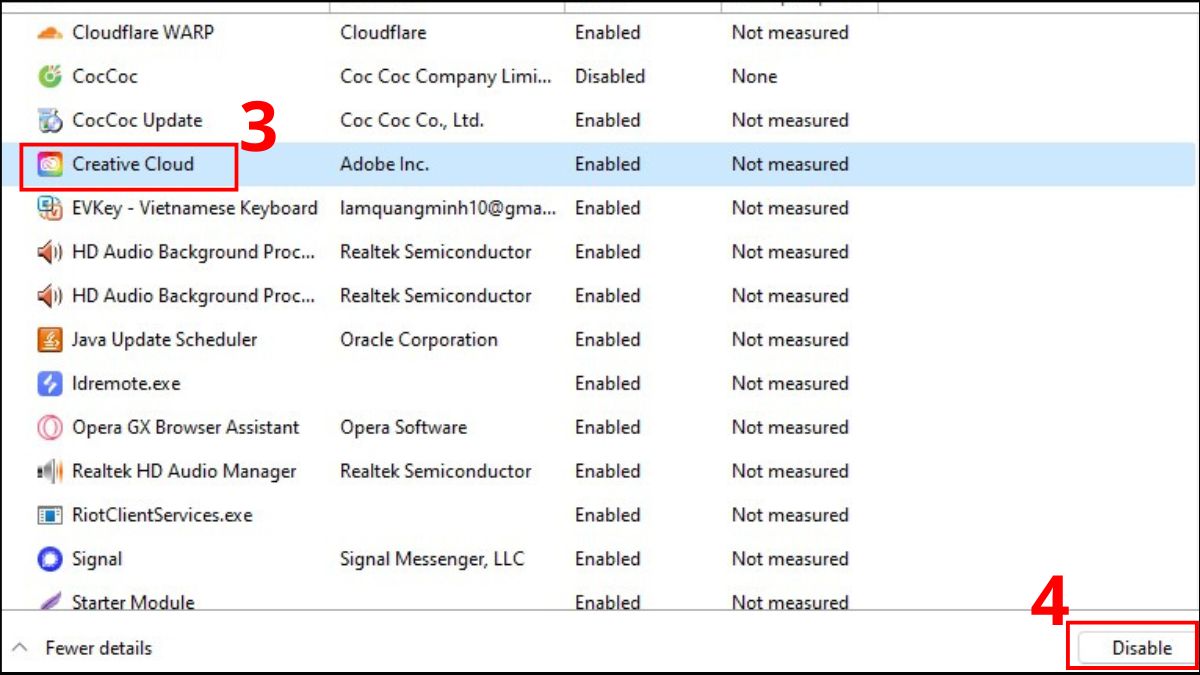Click the ldremote.exe icon
This screenshot has height=675, width=1200.
(x=49, y=384)
